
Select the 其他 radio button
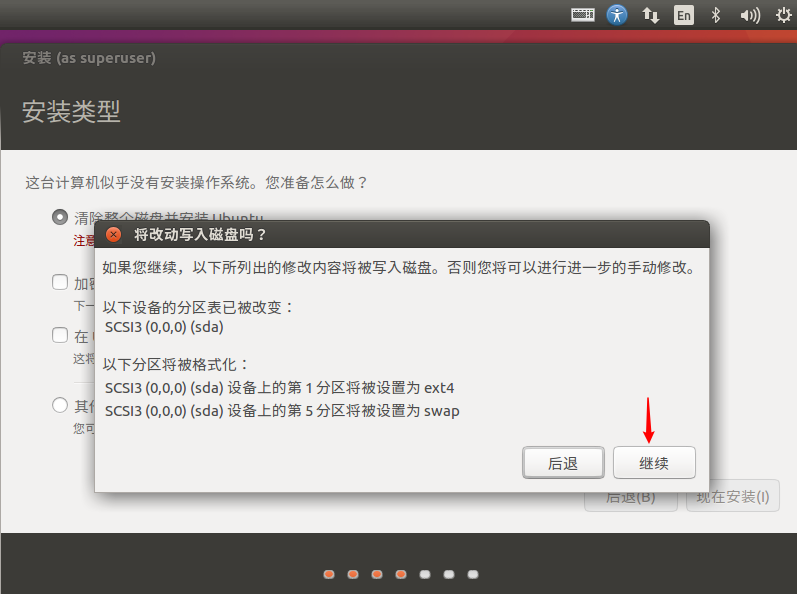(60, 405)
